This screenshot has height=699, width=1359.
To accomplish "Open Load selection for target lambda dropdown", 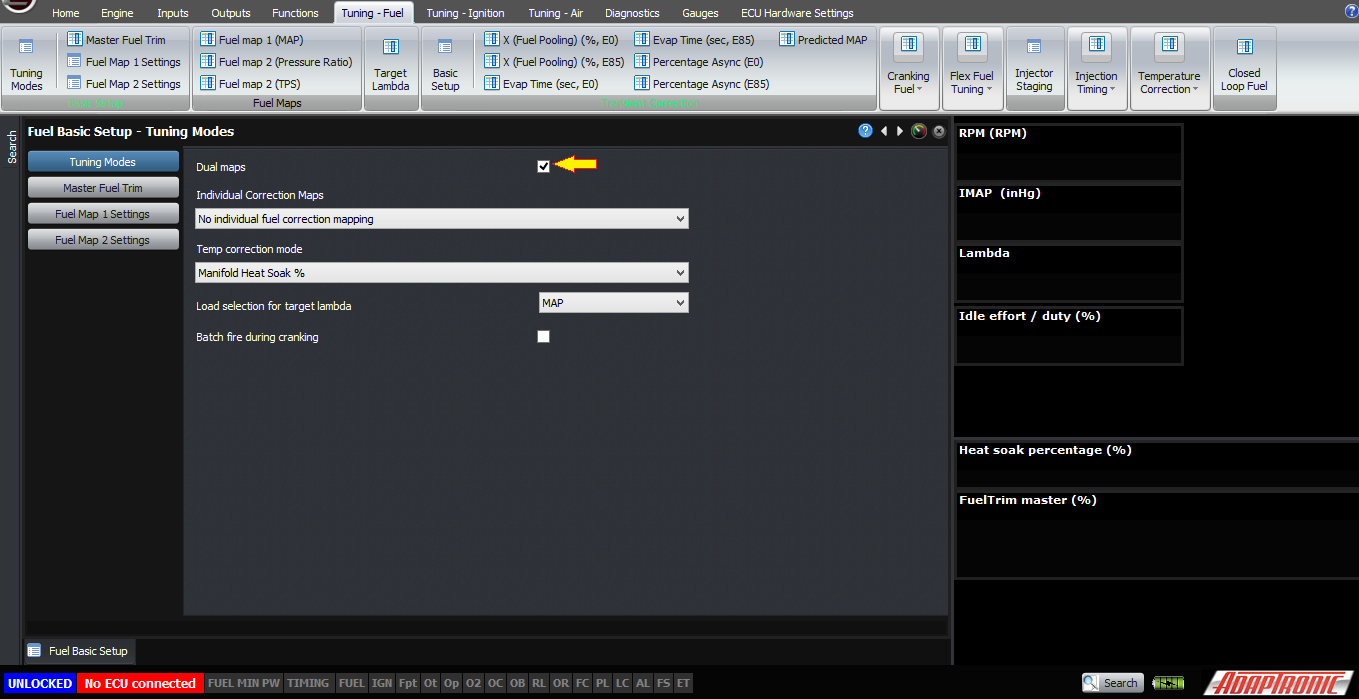I will pyautogui.click(x=613, y=302).
